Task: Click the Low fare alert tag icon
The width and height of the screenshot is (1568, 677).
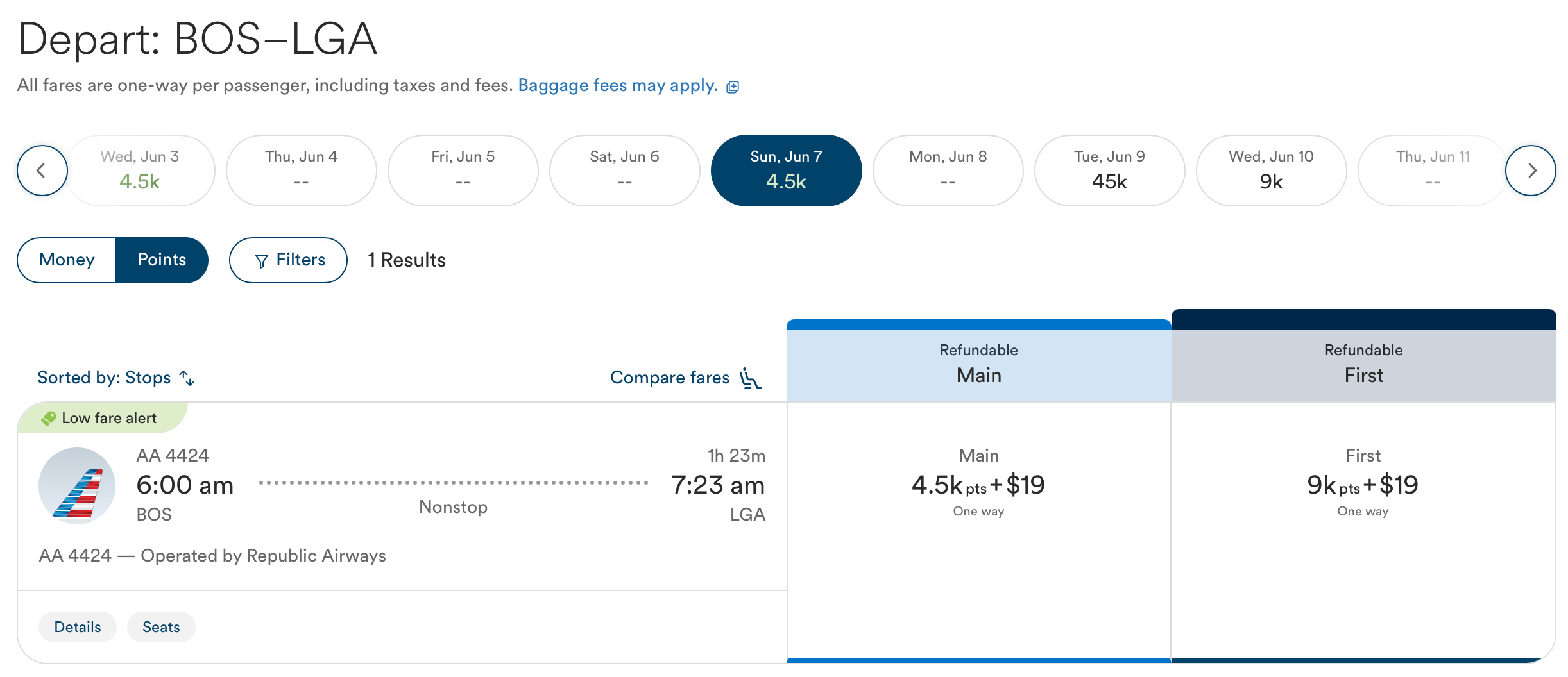Action: tap(48, 418)
